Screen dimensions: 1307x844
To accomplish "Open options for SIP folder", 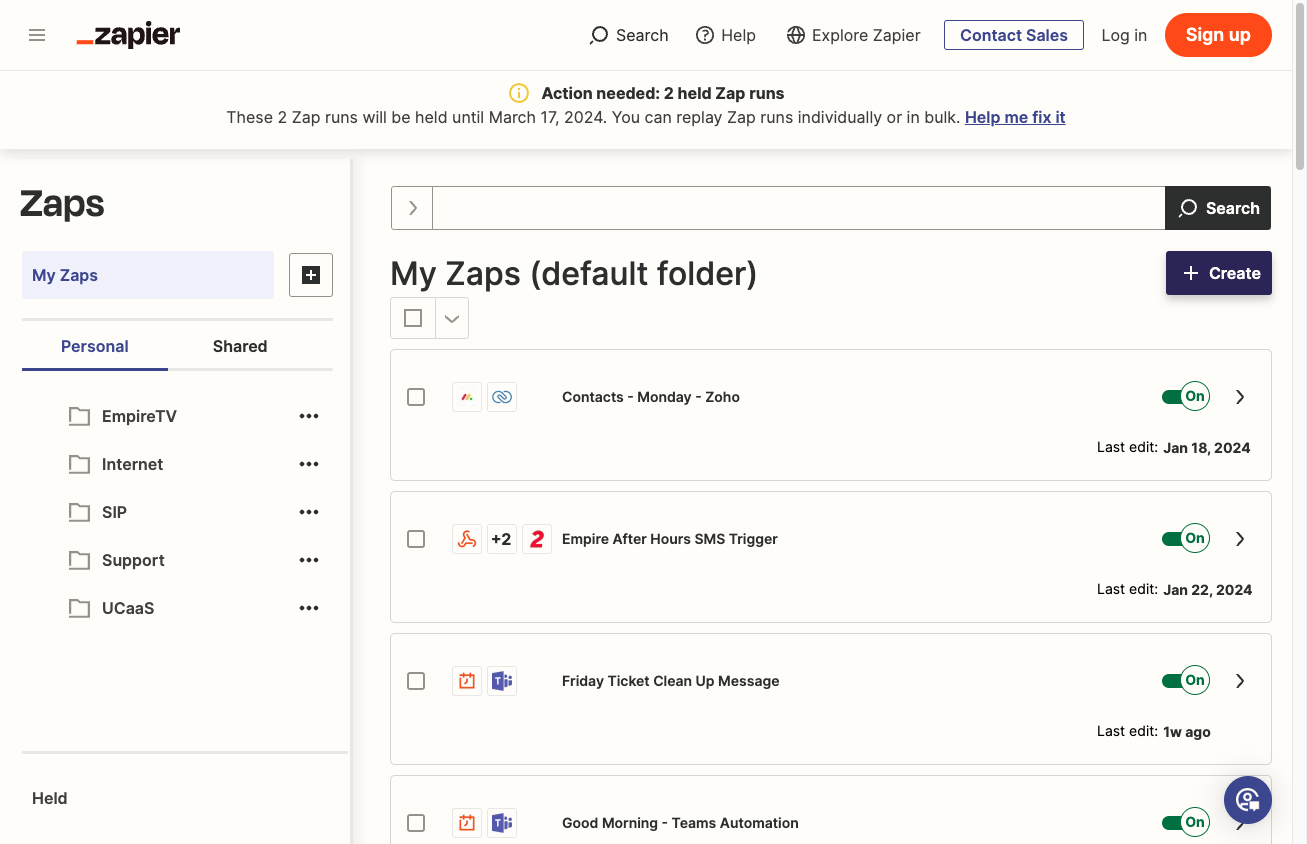I will click(309, 512).
